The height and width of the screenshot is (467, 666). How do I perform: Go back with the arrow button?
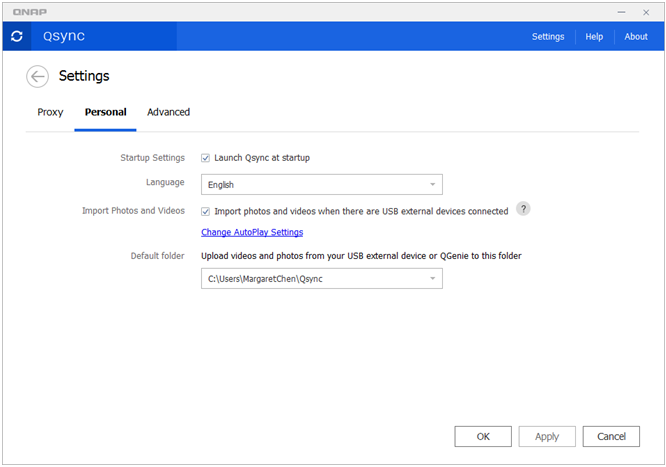click(x=37, y=76)
